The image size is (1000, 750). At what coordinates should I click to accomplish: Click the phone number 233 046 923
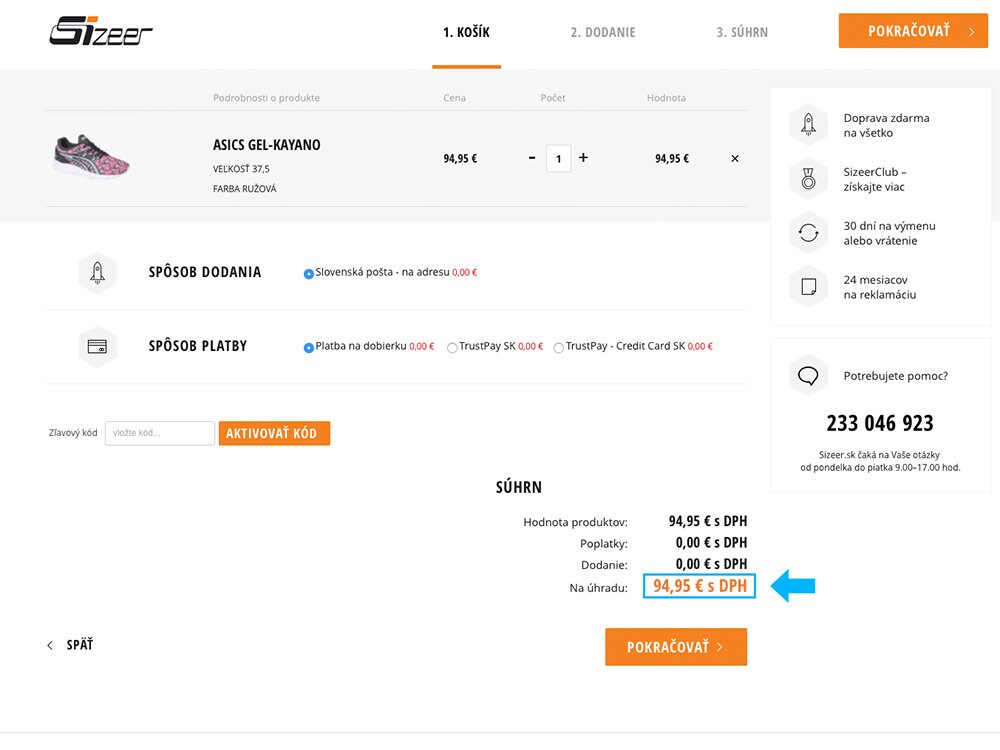879,423
